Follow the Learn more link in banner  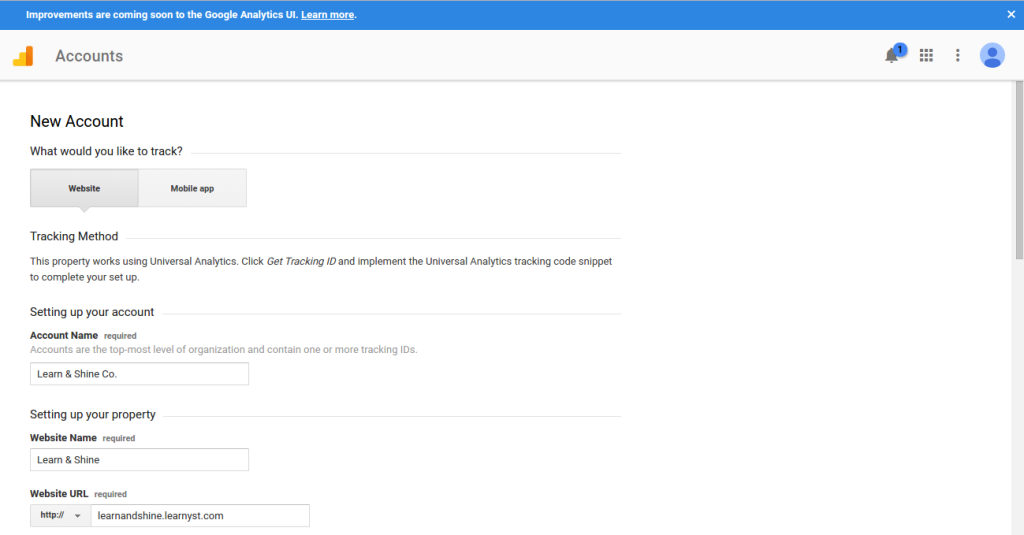tap(327, 15)
